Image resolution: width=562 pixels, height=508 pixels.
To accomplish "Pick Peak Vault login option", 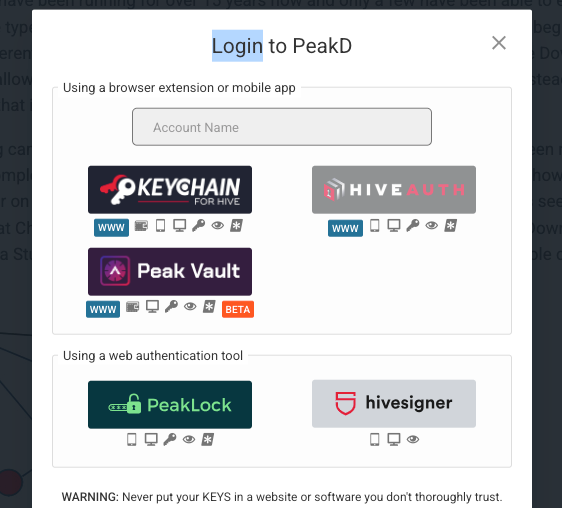I will pos(170,271).
